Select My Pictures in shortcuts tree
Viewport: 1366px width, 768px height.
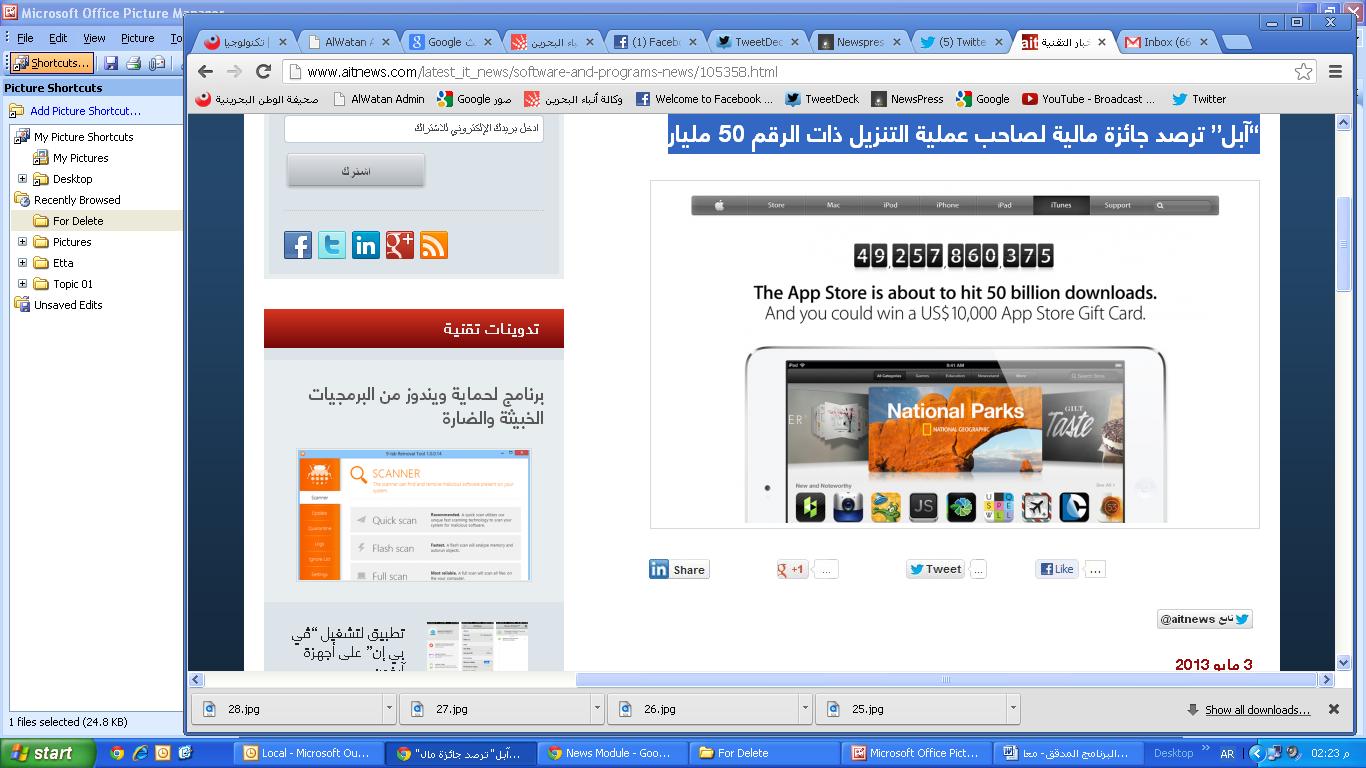pos(80,158)
